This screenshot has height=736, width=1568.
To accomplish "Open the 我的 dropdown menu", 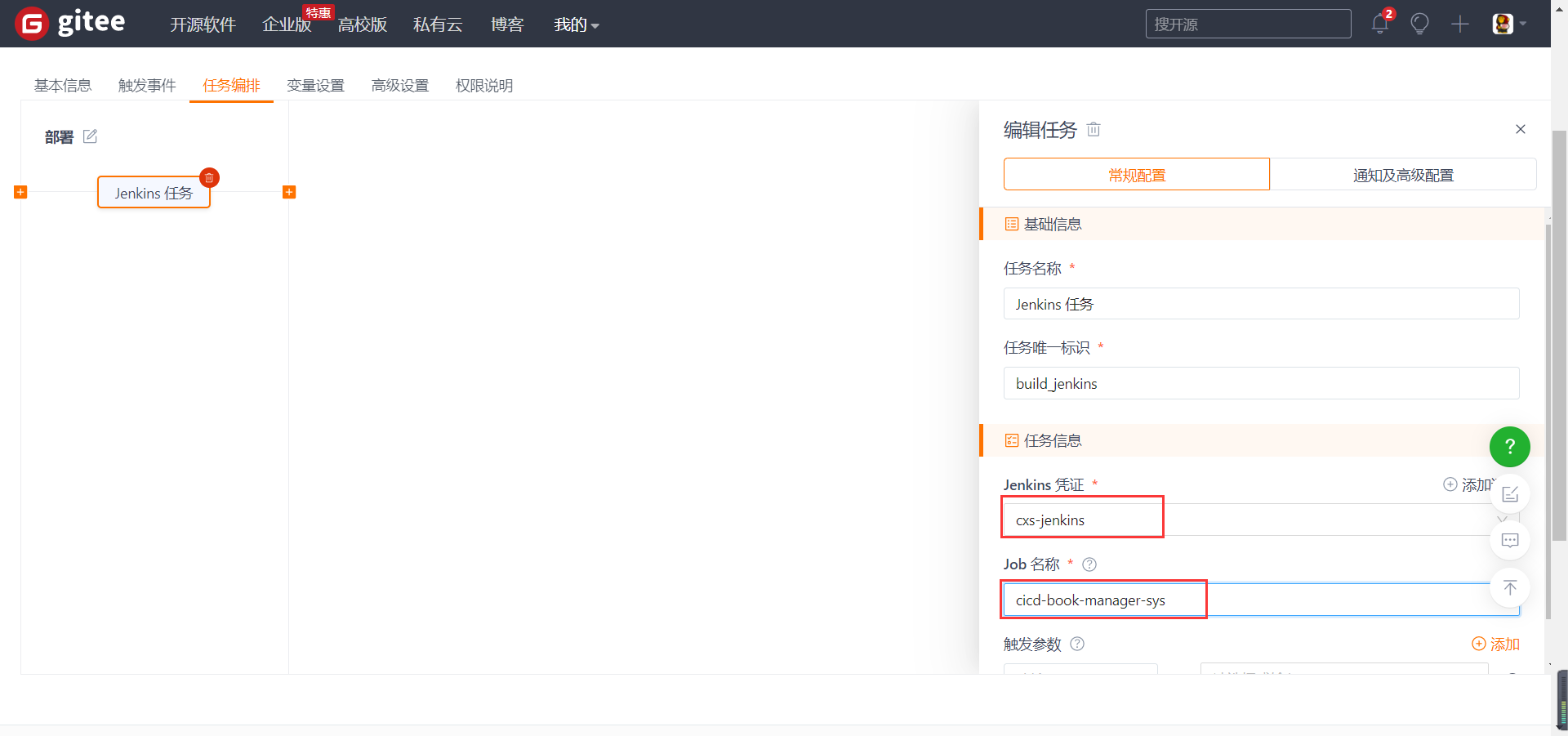I will tap(577, 25).
